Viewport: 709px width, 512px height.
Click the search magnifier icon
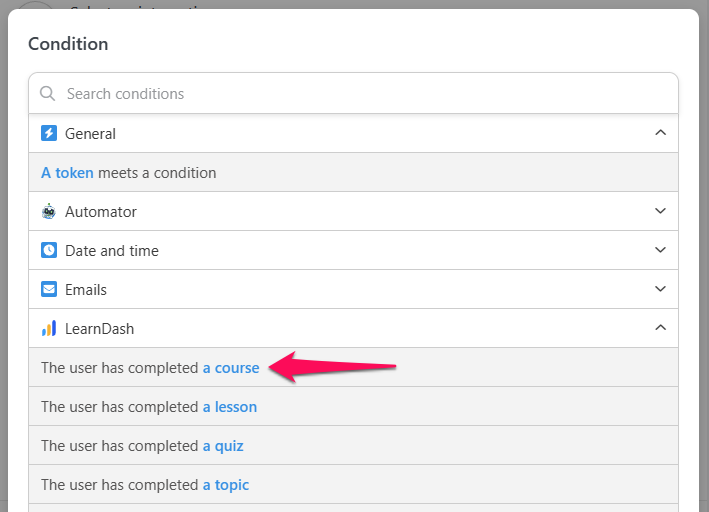click(47, 94)
